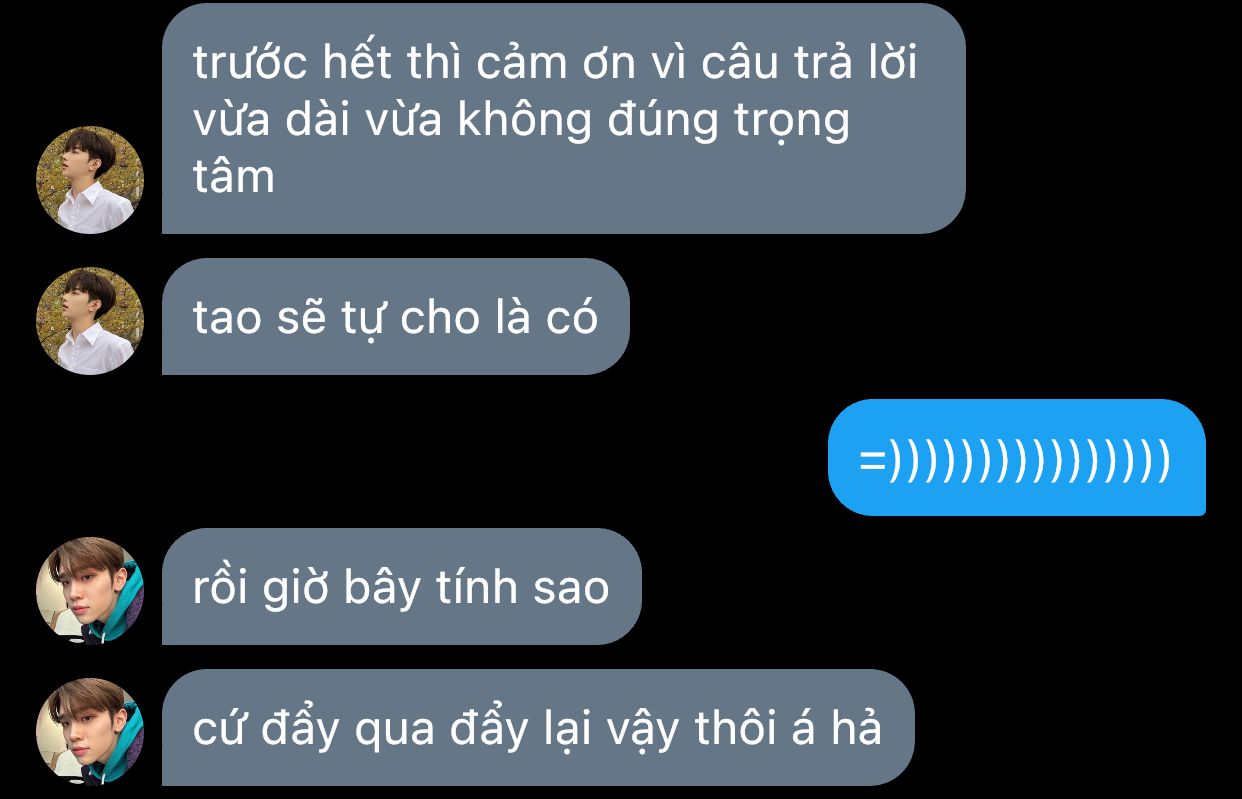Open teal-hoodie avatar beside 'rồi giờ bây tính sao'
The image size is (1242, 799).
point(90,591)
